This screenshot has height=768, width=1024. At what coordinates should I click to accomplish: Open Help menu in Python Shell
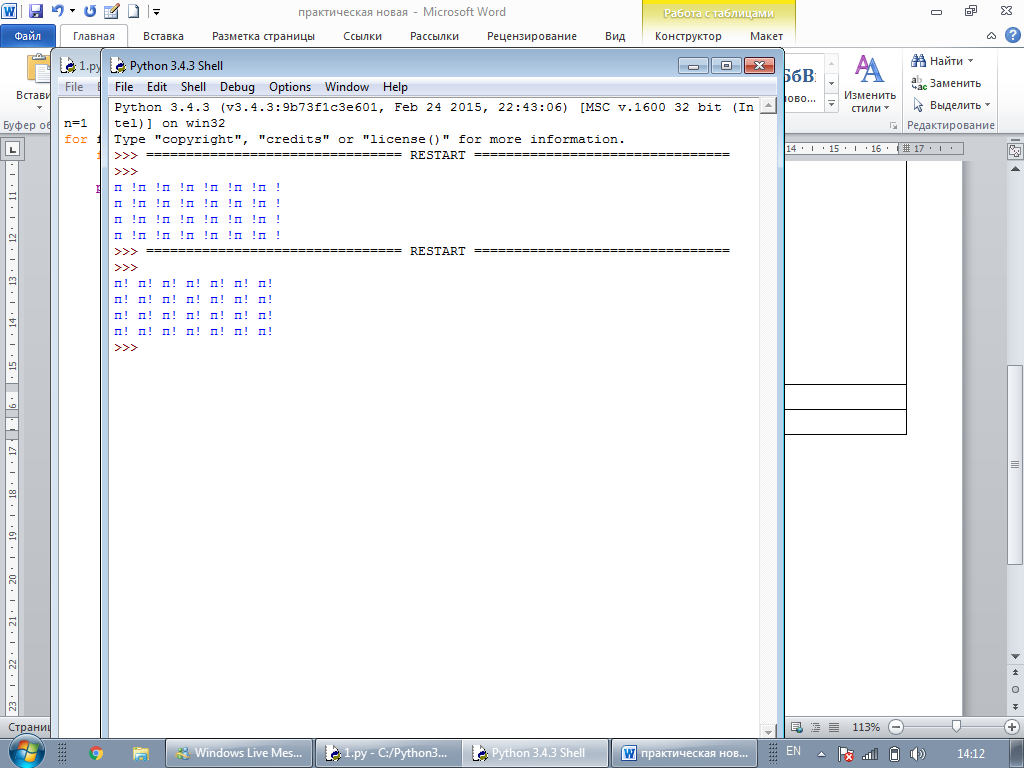(x=395, y=87)
